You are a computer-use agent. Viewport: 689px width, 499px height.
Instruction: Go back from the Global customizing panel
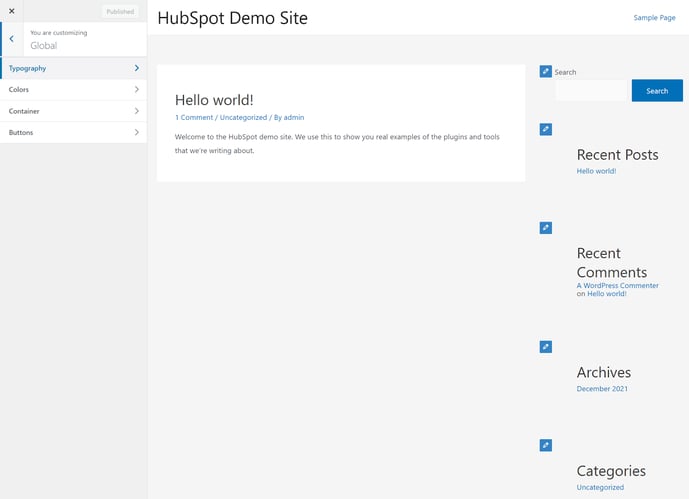tap(12, 39)
